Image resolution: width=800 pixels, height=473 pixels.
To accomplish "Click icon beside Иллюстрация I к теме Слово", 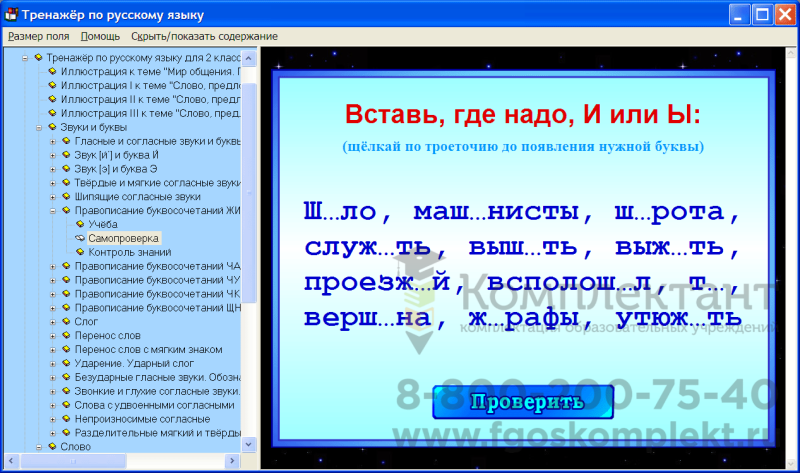I will click(x=52, y=85).
